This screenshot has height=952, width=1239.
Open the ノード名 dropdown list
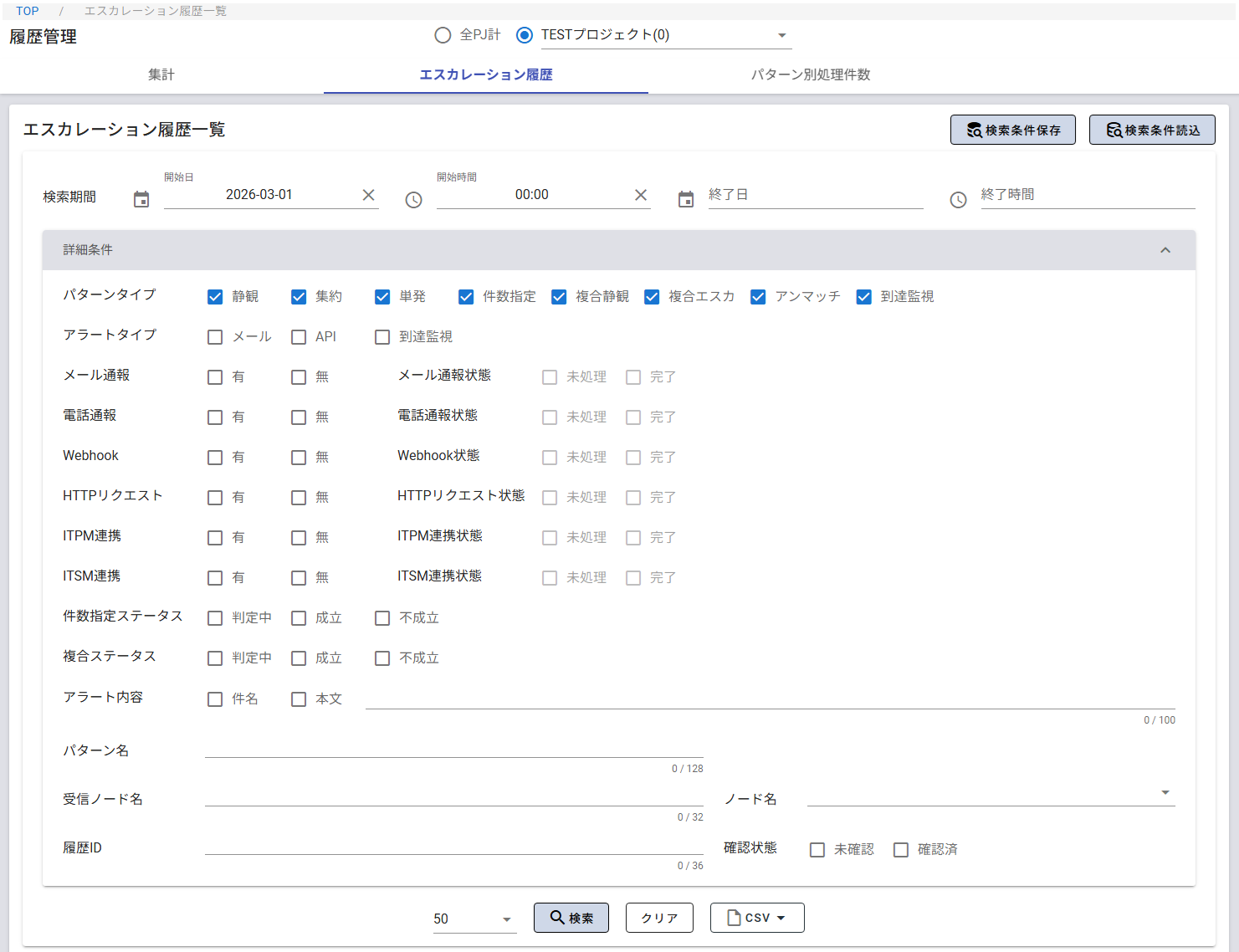[x=1165, y=793]
